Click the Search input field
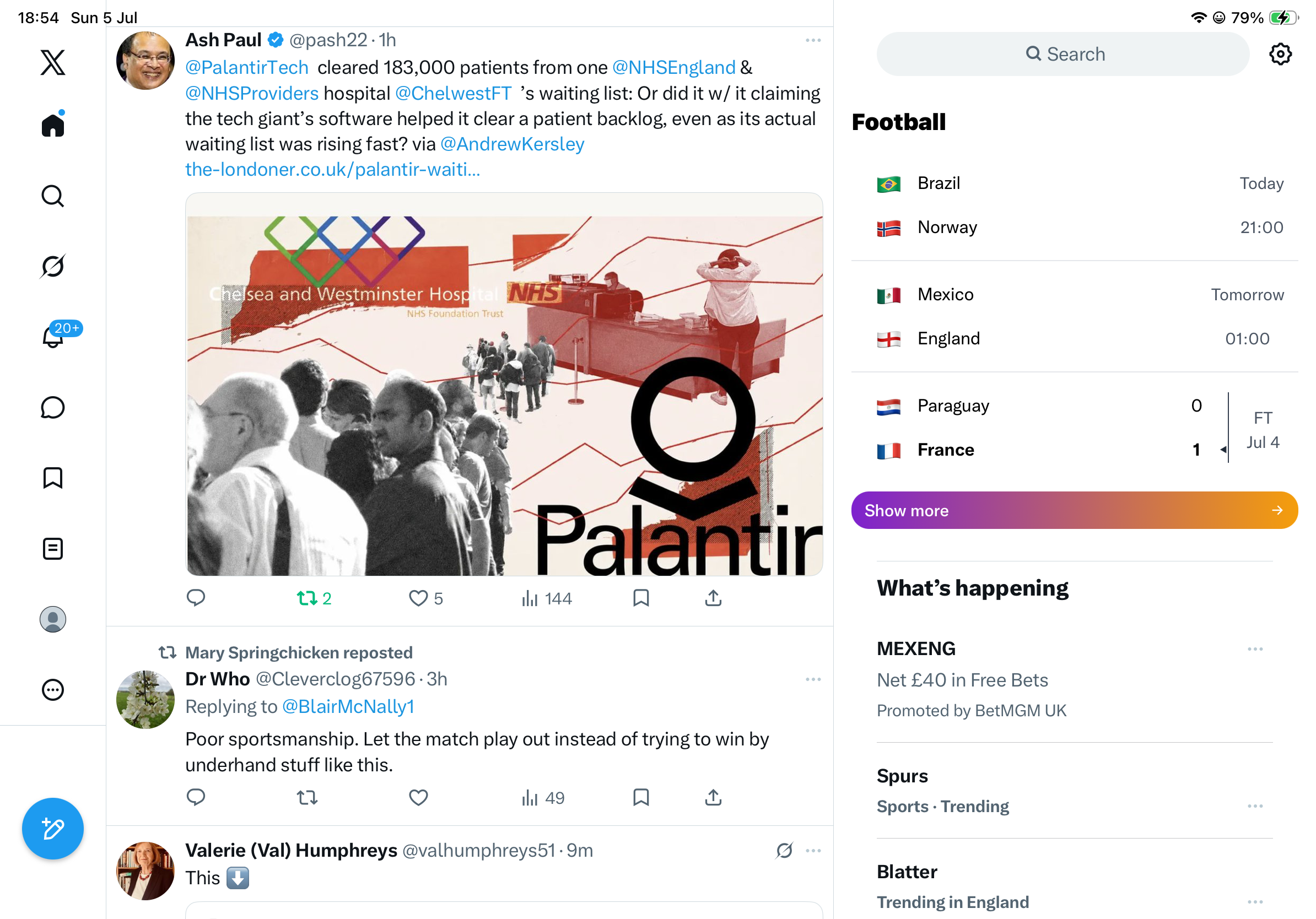The image size is (1316, 919). coord(1062,55)
